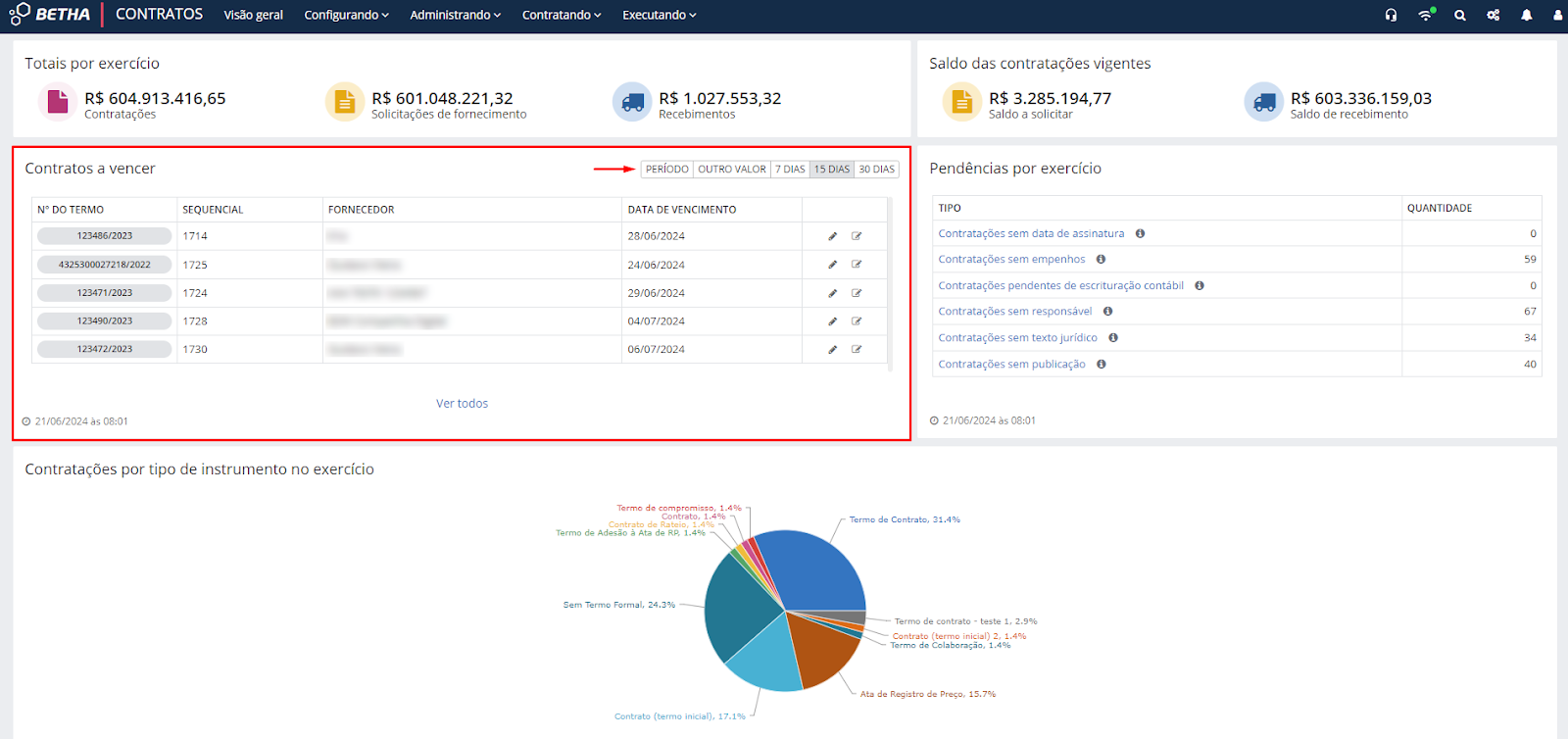Click term number badge 123490/2023

(104, 321)
